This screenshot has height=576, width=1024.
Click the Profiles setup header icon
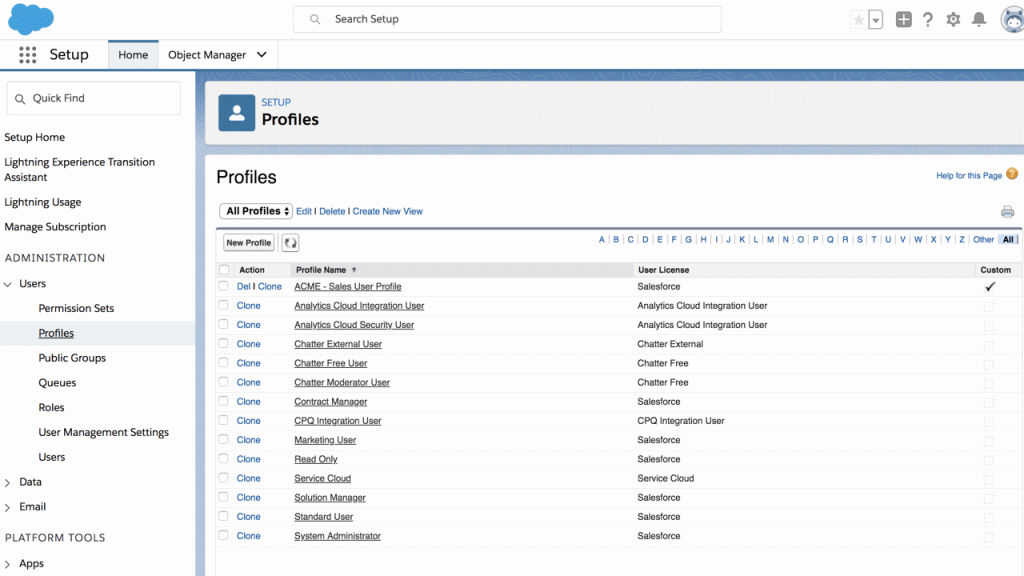(236, 113)
